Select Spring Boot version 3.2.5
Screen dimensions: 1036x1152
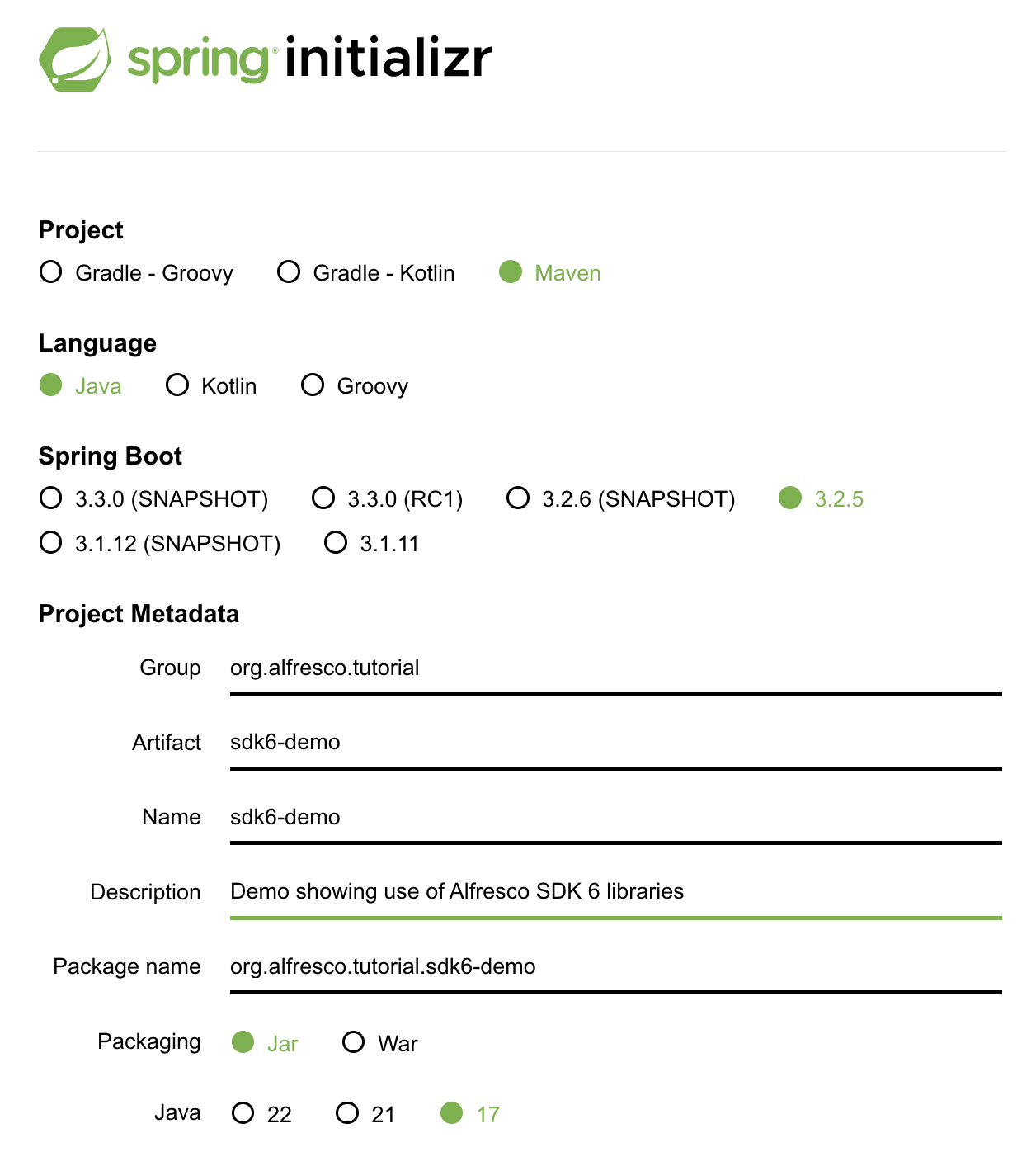click(791, 498)
